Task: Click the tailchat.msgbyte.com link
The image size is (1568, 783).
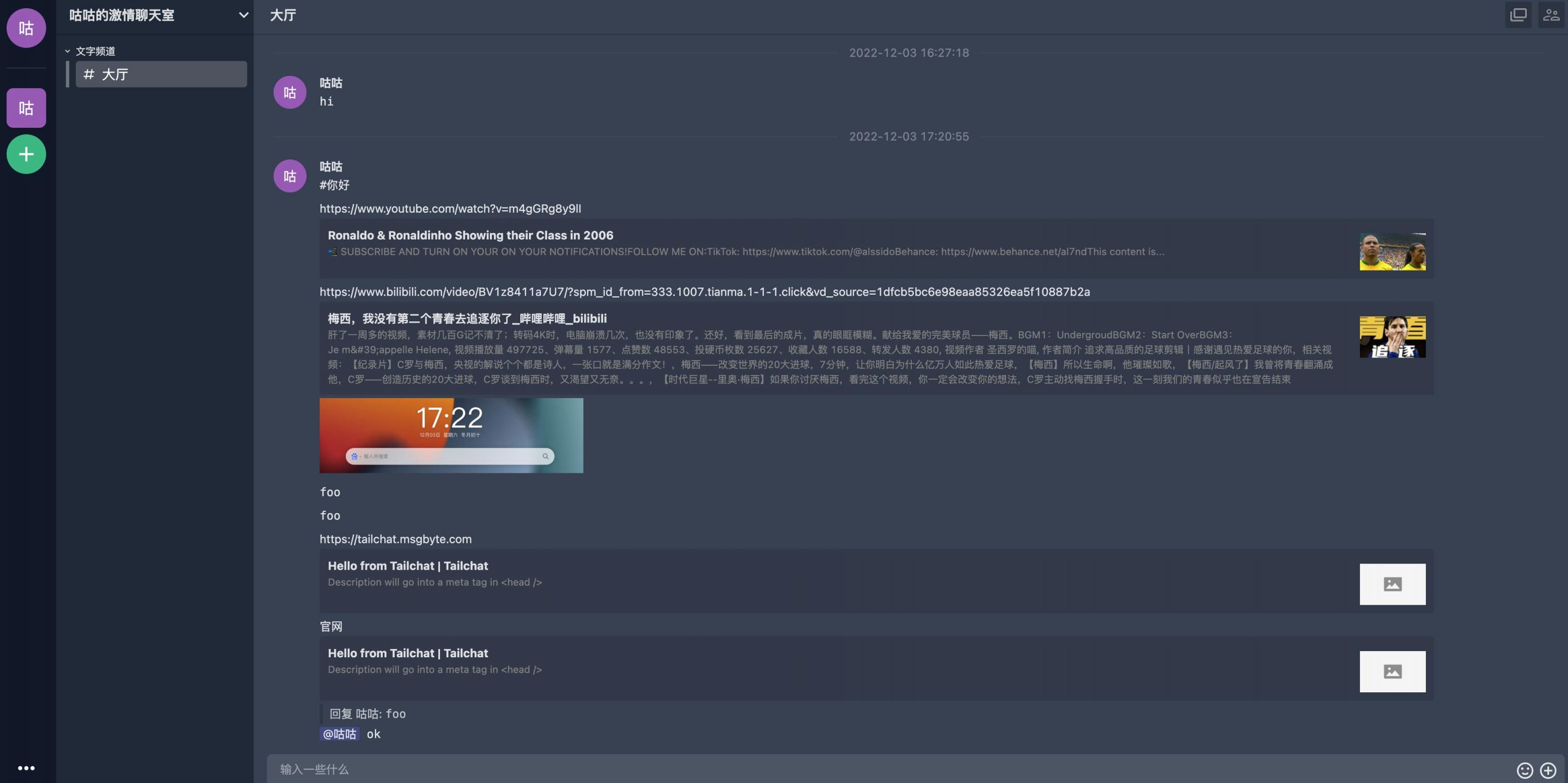Action: (x=395, y=539)
